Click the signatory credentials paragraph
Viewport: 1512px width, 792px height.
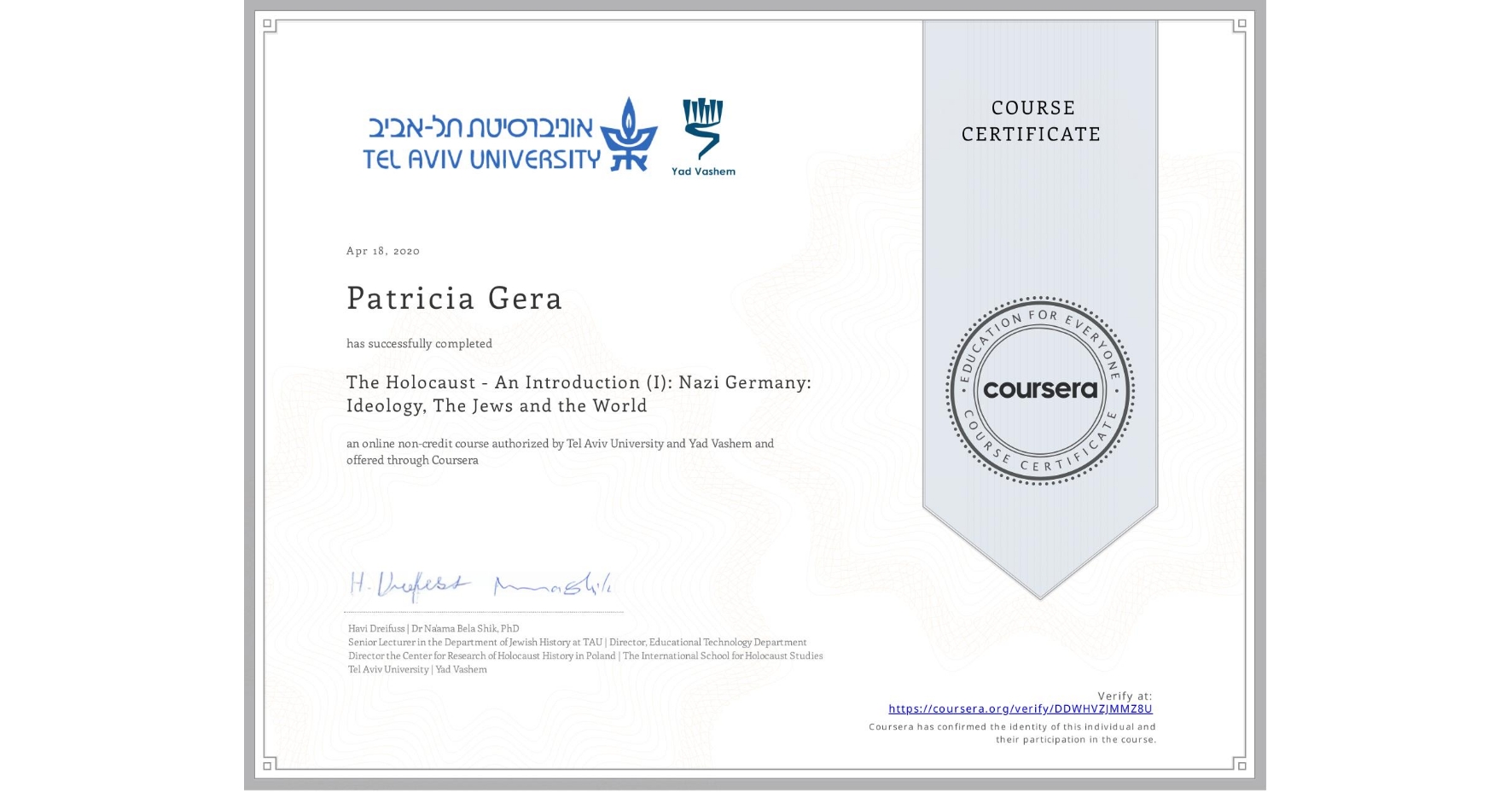click(x=584, y=649)
